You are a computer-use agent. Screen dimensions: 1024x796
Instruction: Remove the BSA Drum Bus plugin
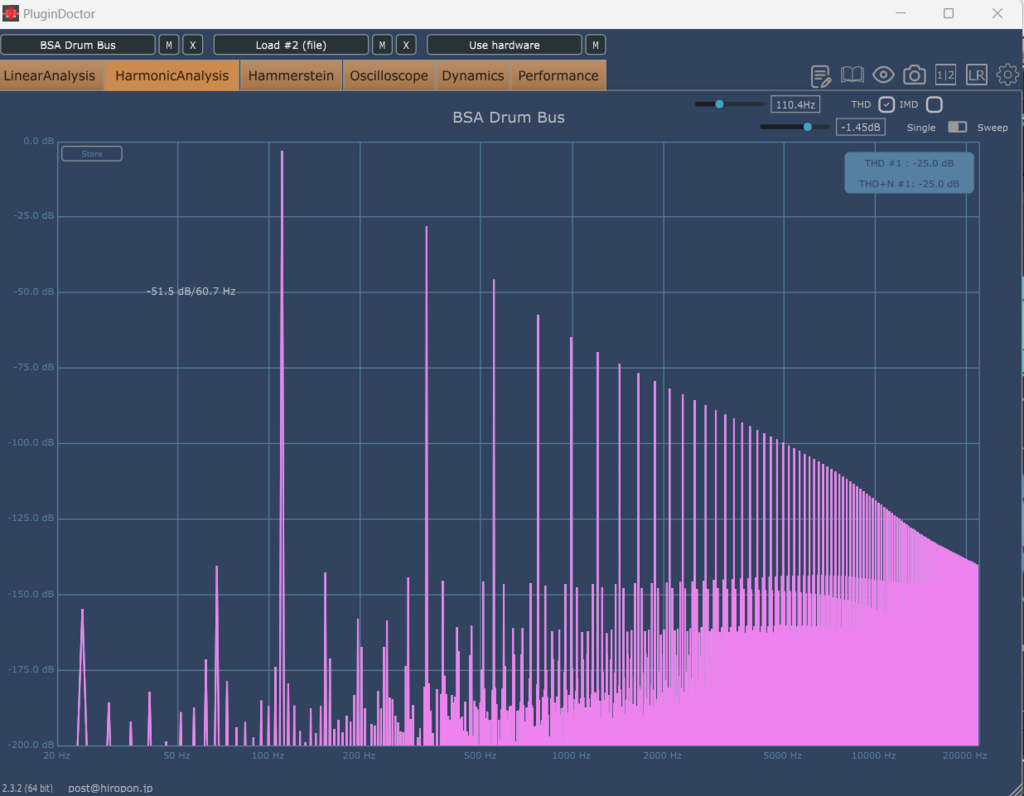[x=193, y=45]
